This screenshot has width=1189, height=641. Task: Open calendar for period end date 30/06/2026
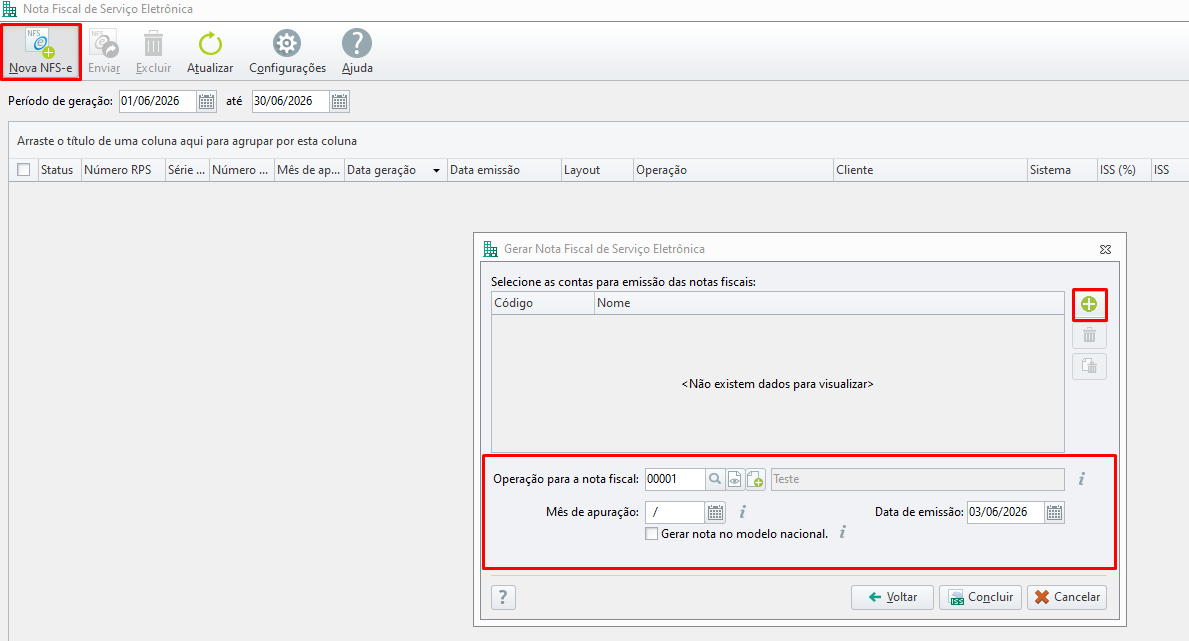(x=340, y=101)
